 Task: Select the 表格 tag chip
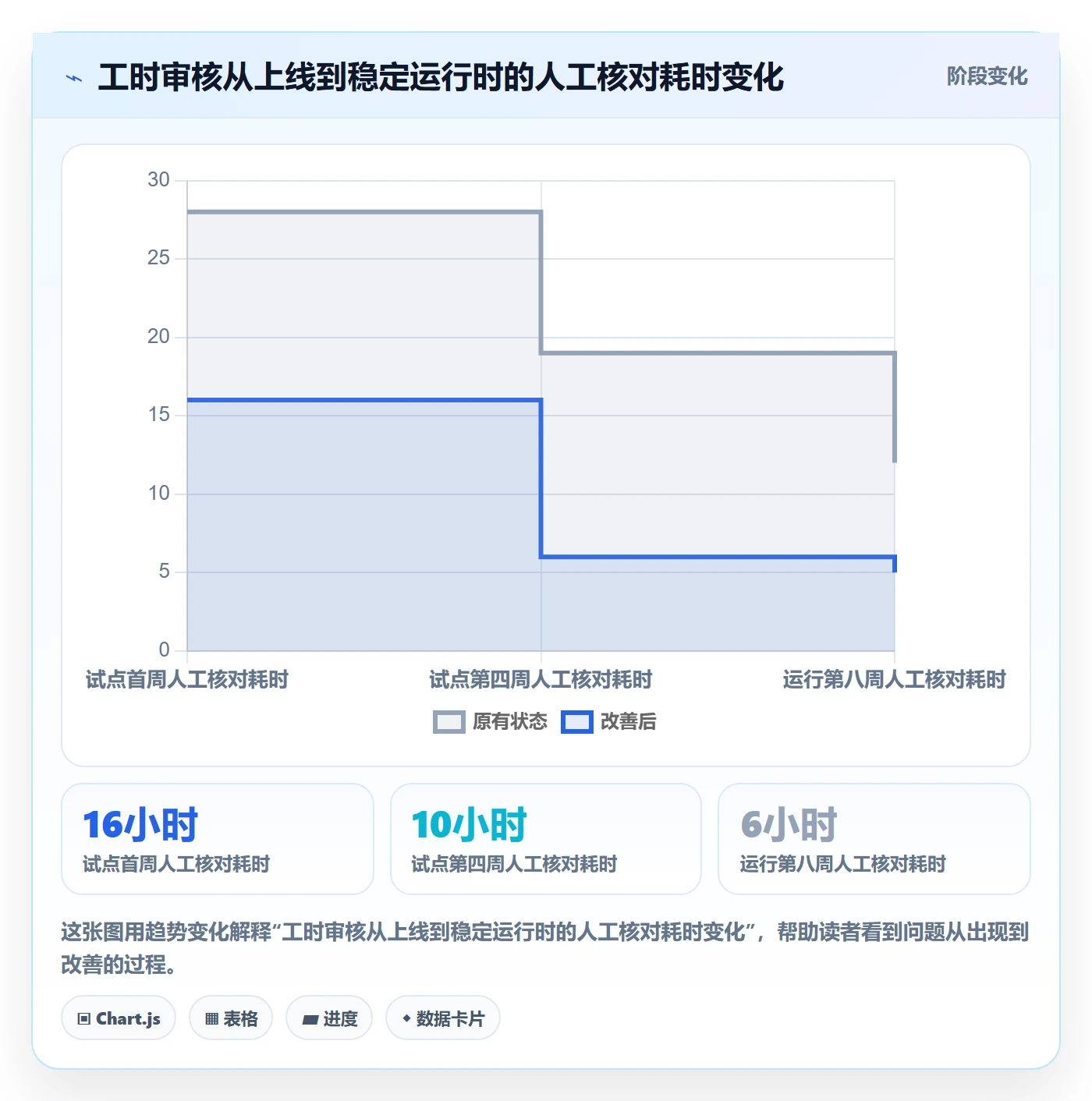tap(231, 1018)
